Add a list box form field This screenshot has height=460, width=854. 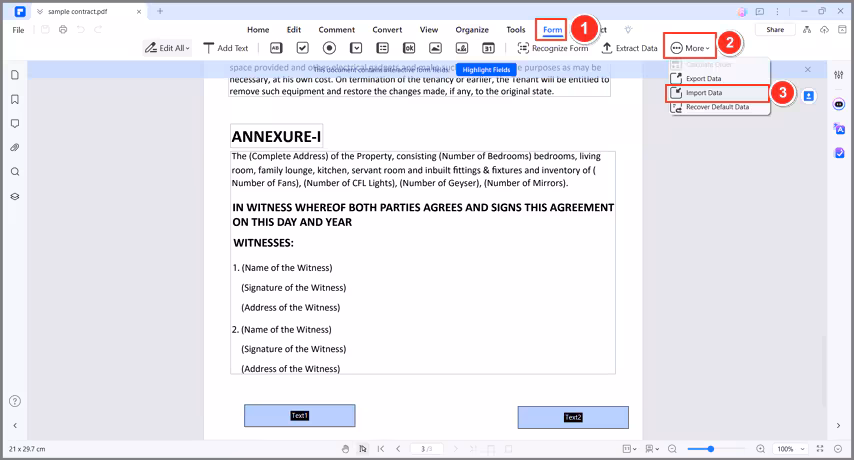coord(383,48)
